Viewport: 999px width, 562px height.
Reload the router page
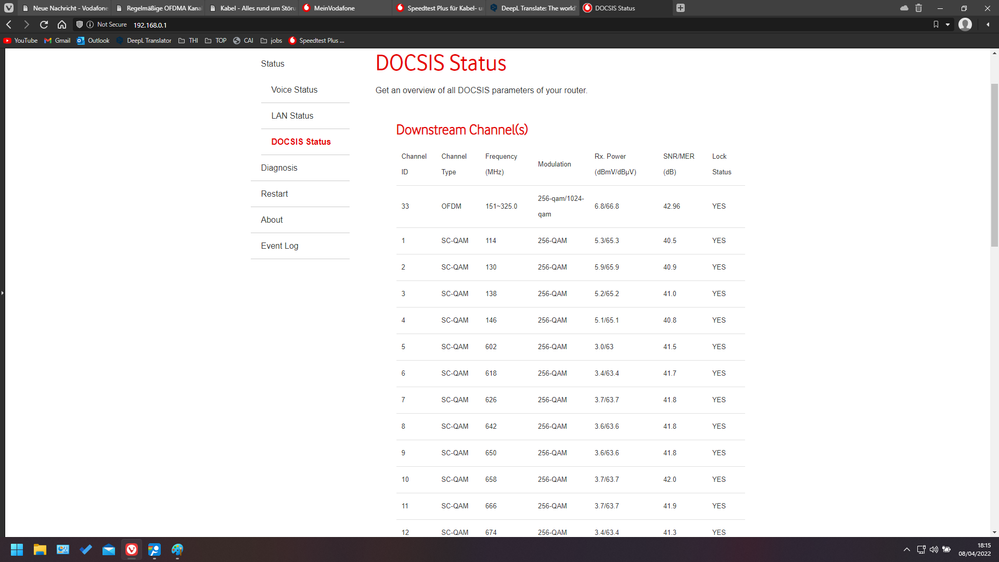point(43,24)
